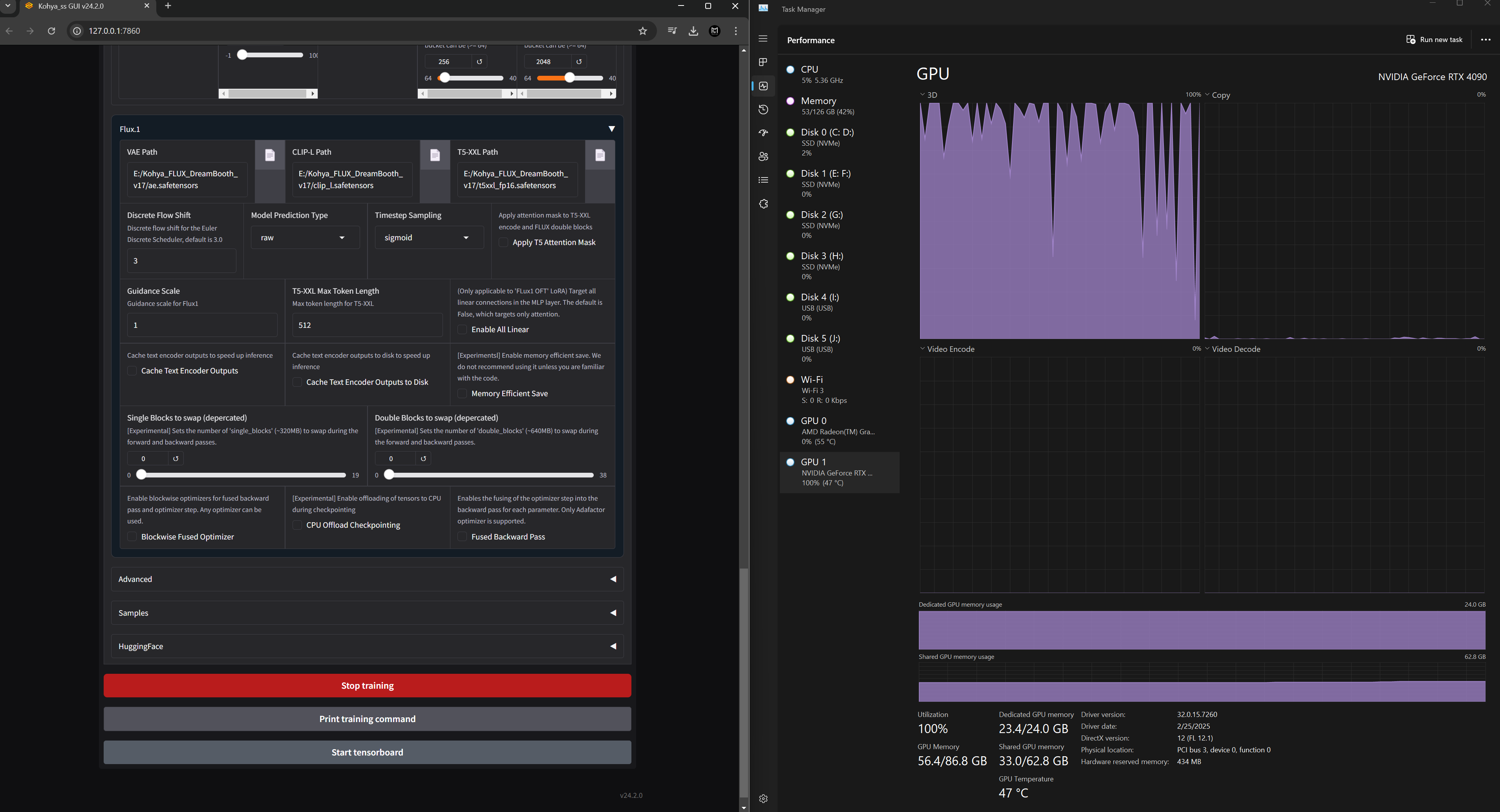Open Task Manager Services icon
The image size is (1500, 812).
[x=763, y=204]
